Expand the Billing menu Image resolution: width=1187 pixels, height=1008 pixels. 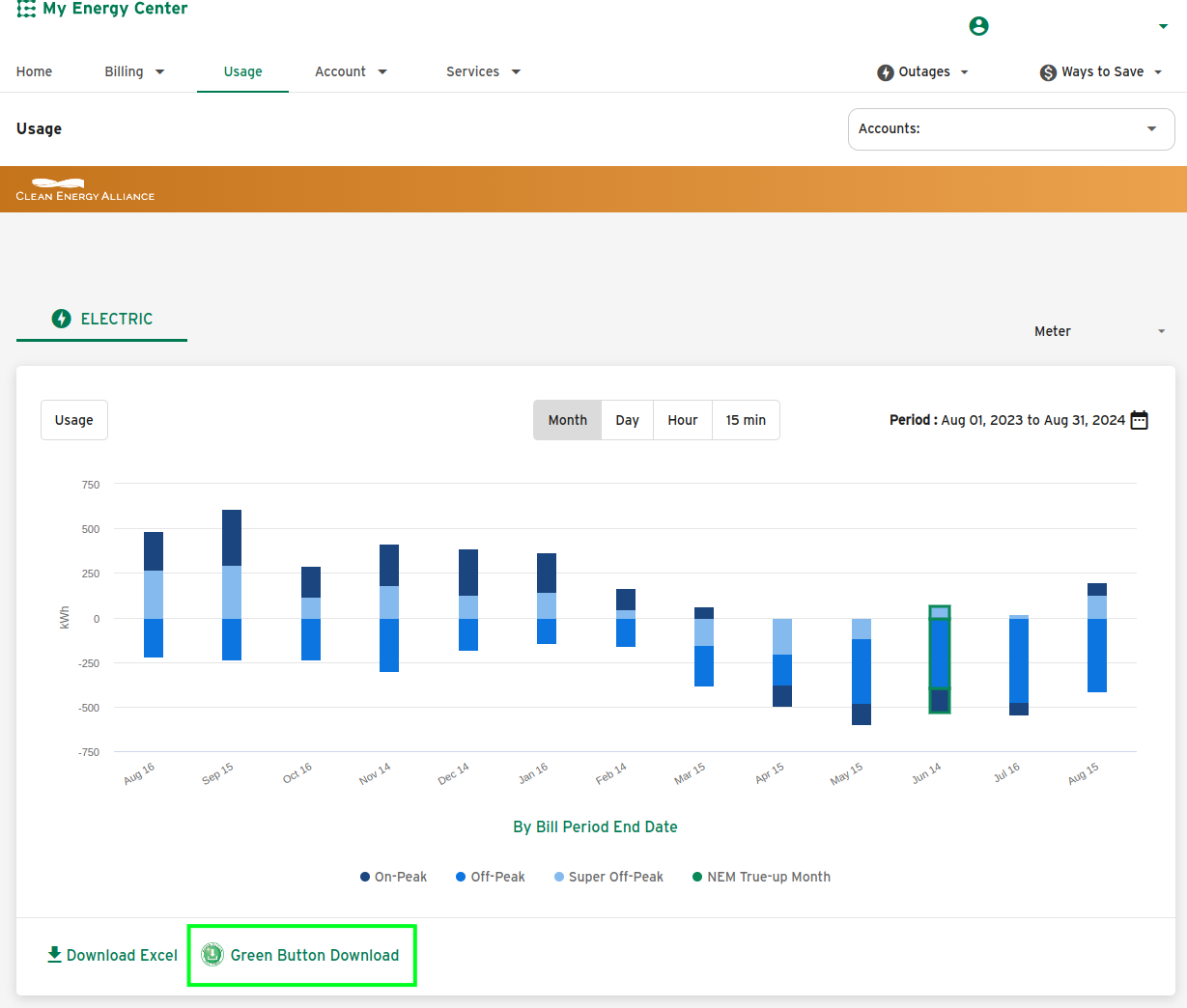click(x=134, y=71)
